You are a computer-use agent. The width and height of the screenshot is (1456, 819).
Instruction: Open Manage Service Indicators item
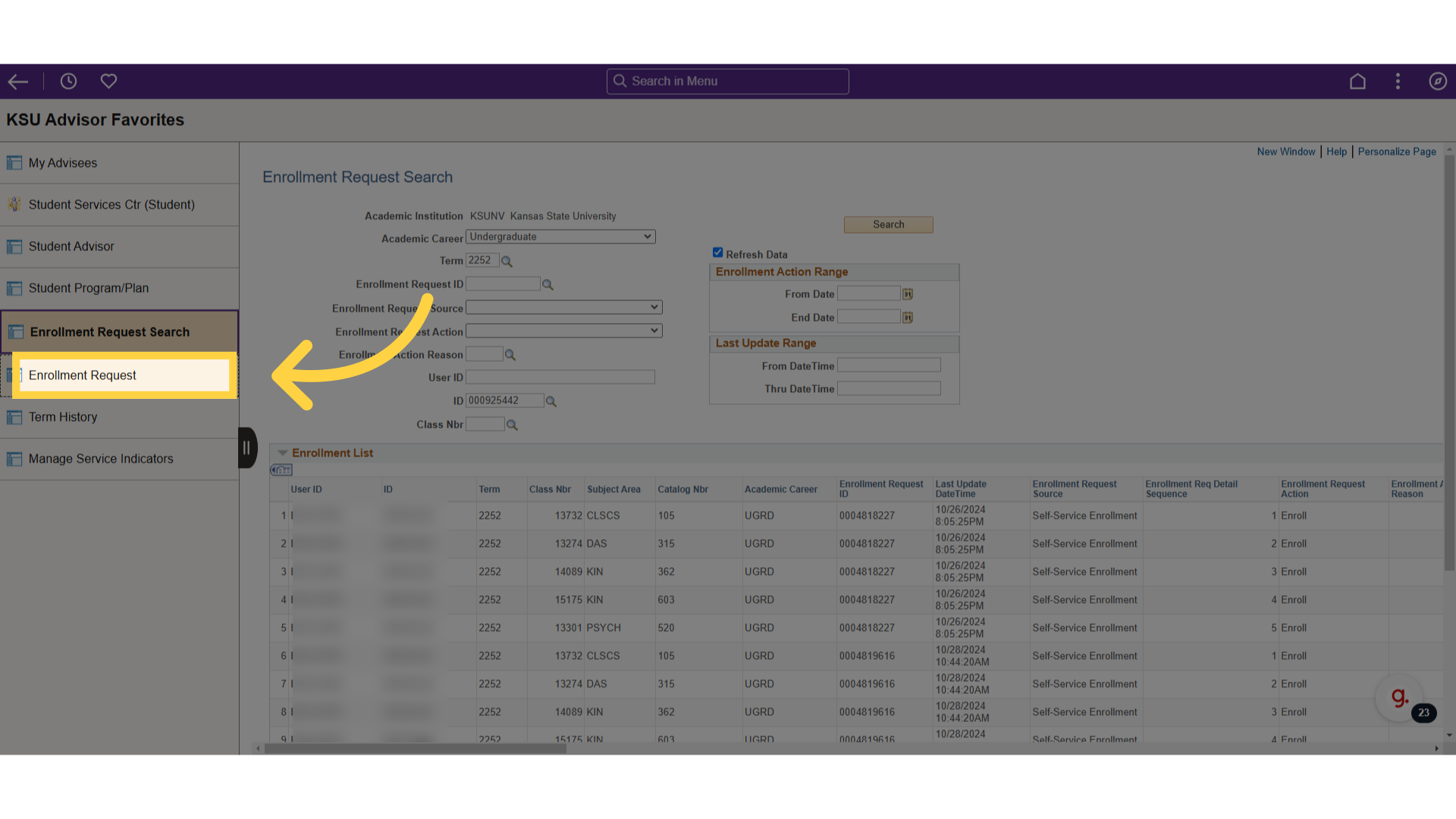point(119,459)
